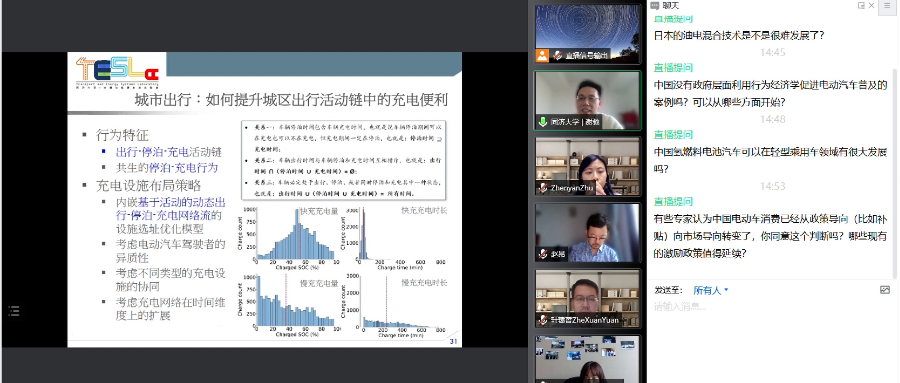Click the 聊天 panel title
The width and height of the screenshot is (900, 383).
coord(670,6)
